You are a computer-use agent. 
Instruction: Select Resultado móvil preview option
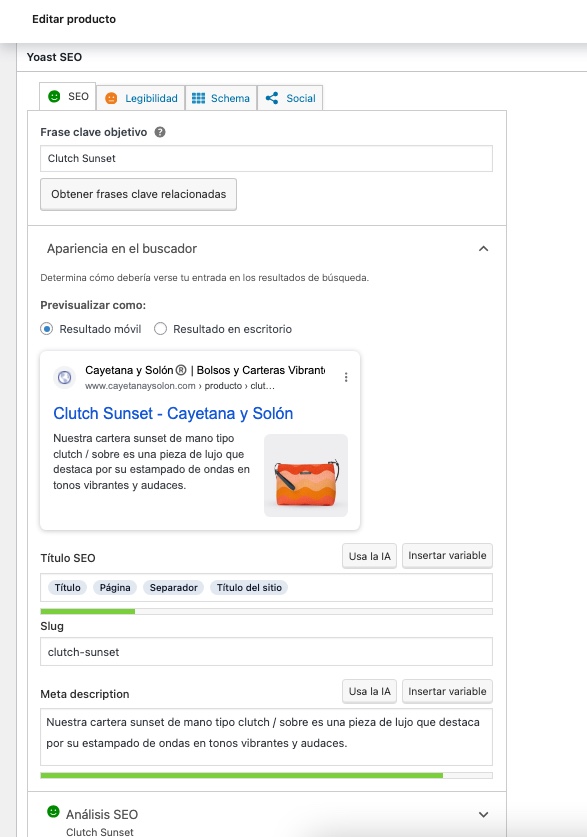click(x=46, y=329)
